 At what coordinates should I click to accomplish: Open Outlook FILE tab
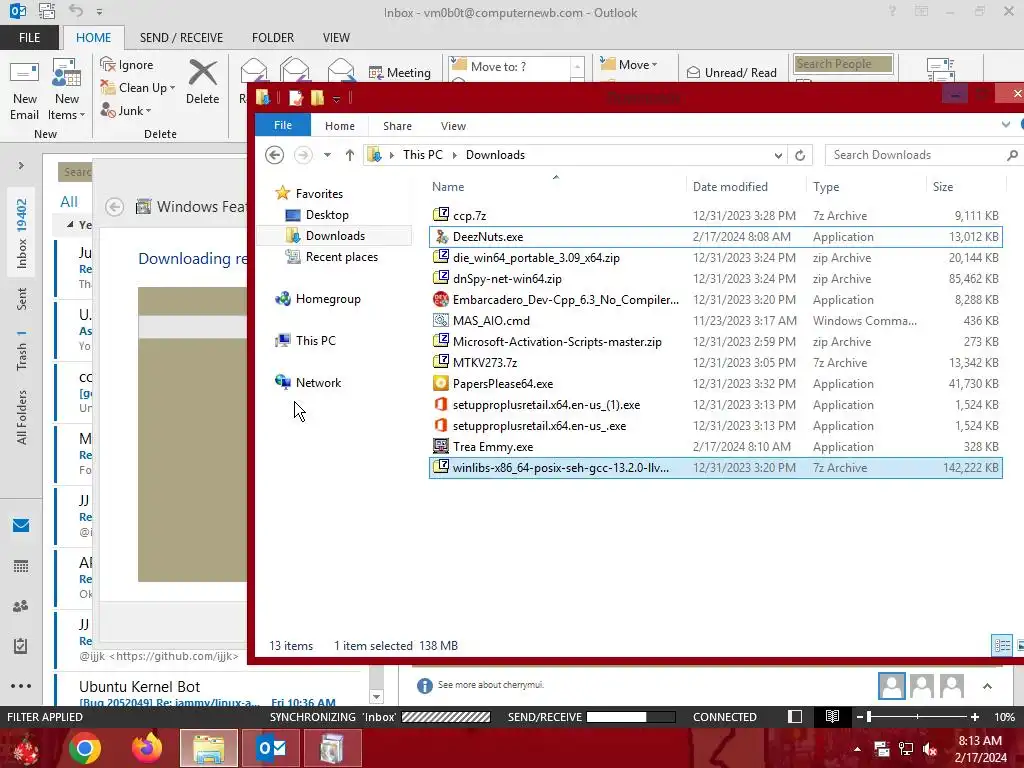(x=29, y=37)
